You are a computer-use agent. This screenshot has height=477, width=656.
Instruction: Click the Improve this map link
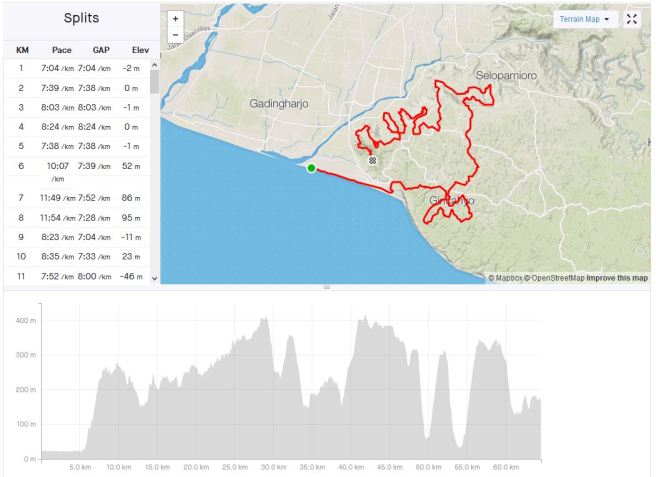point(616,278)
